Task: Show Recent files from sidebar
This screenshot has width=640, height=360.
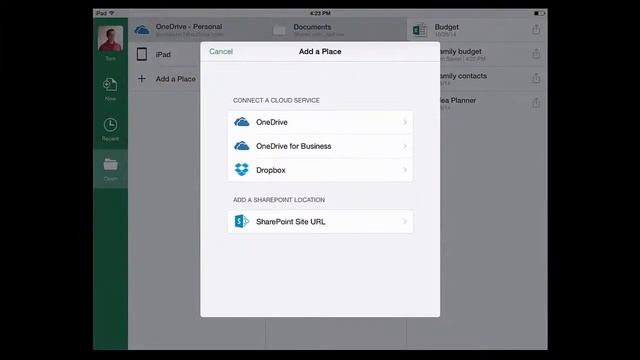Action: [110, 129]
